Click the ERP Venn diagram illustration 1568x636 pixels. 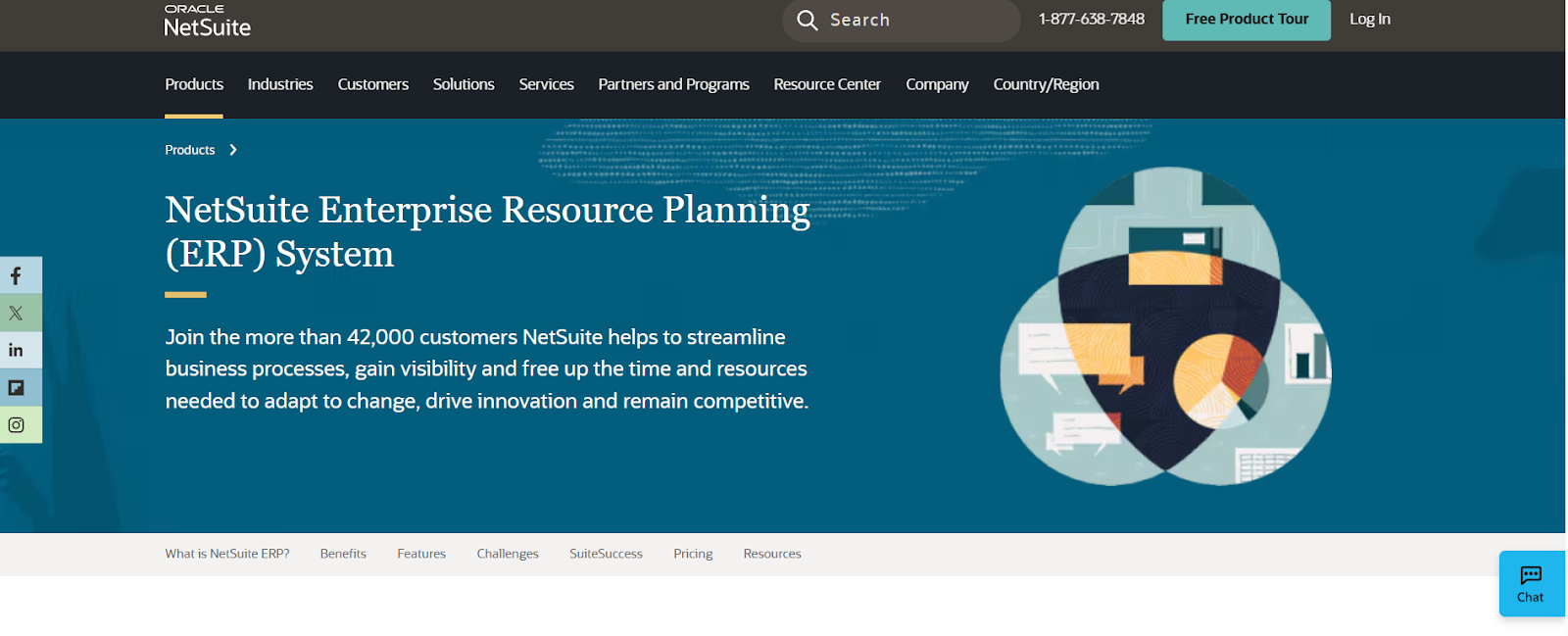(x=1165, y=326)
